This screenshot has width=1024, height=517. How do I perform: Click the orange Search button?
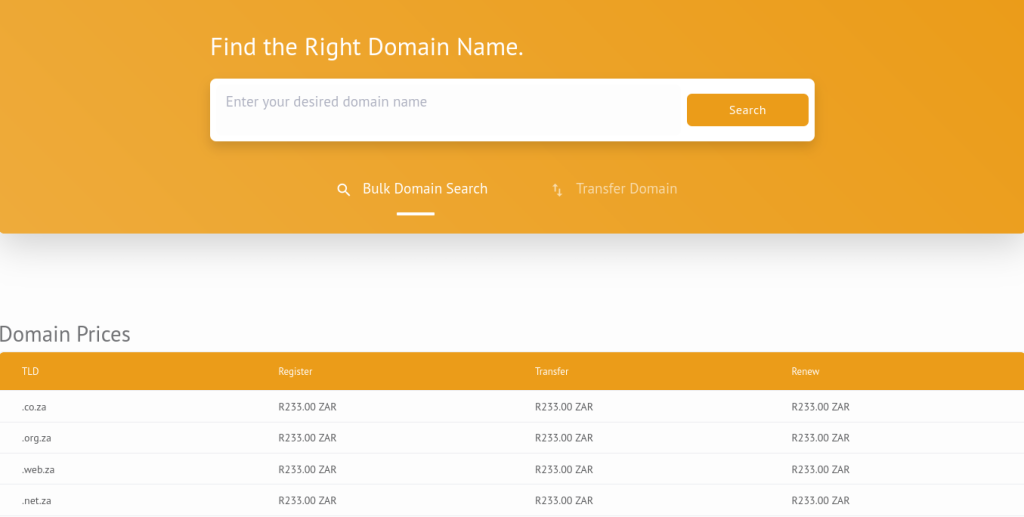tap(747, 110)
